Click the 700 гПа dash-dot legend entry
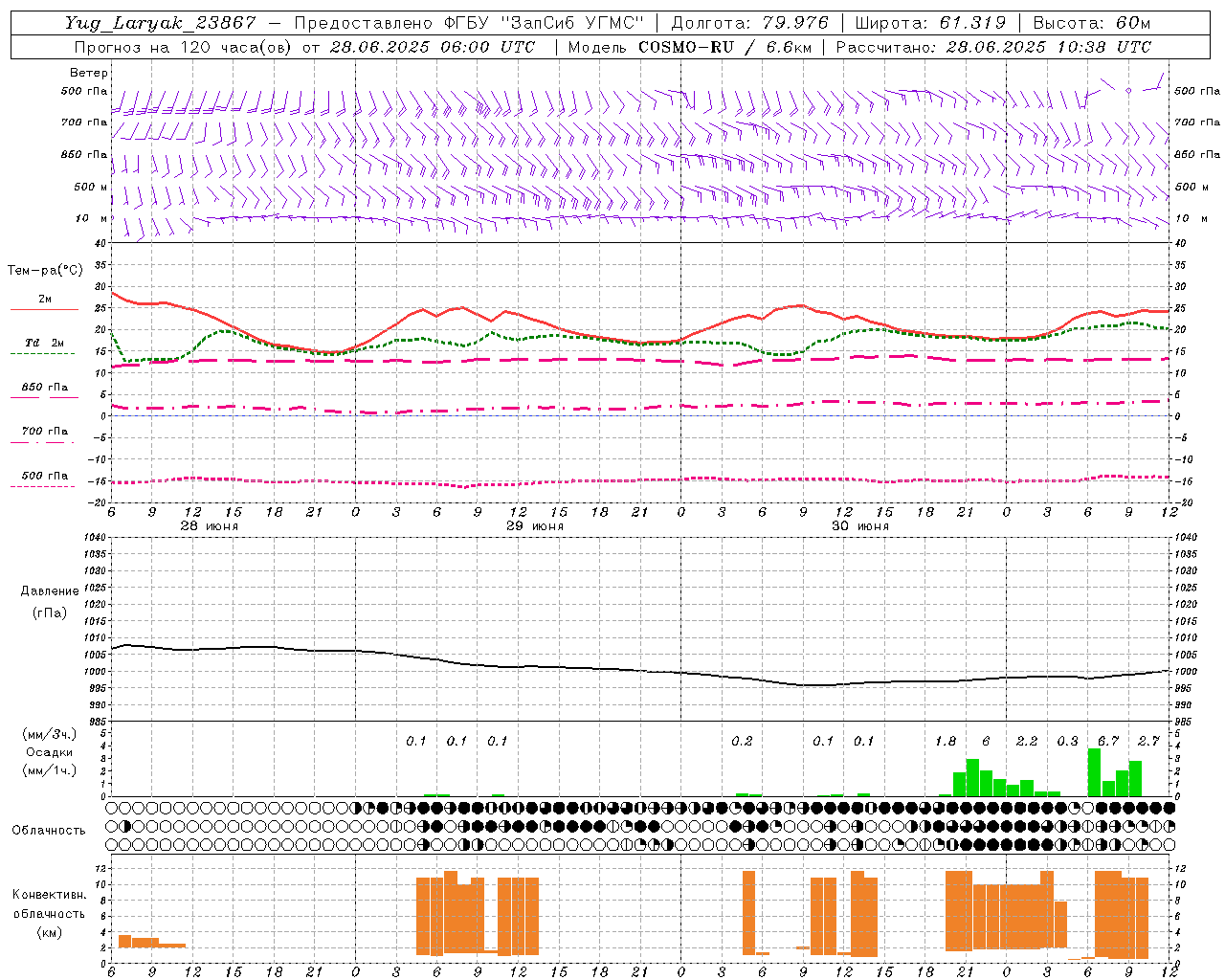 (x=44, y=435)
